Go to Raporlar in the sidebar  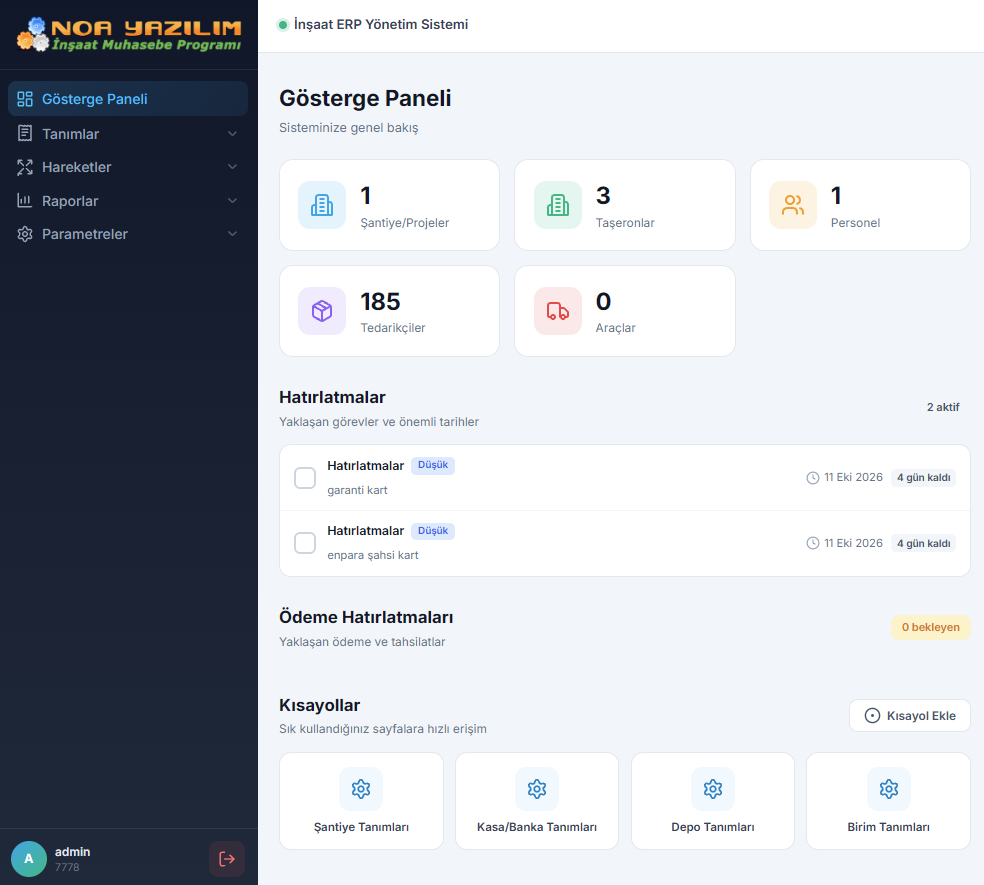coord(128,201)
